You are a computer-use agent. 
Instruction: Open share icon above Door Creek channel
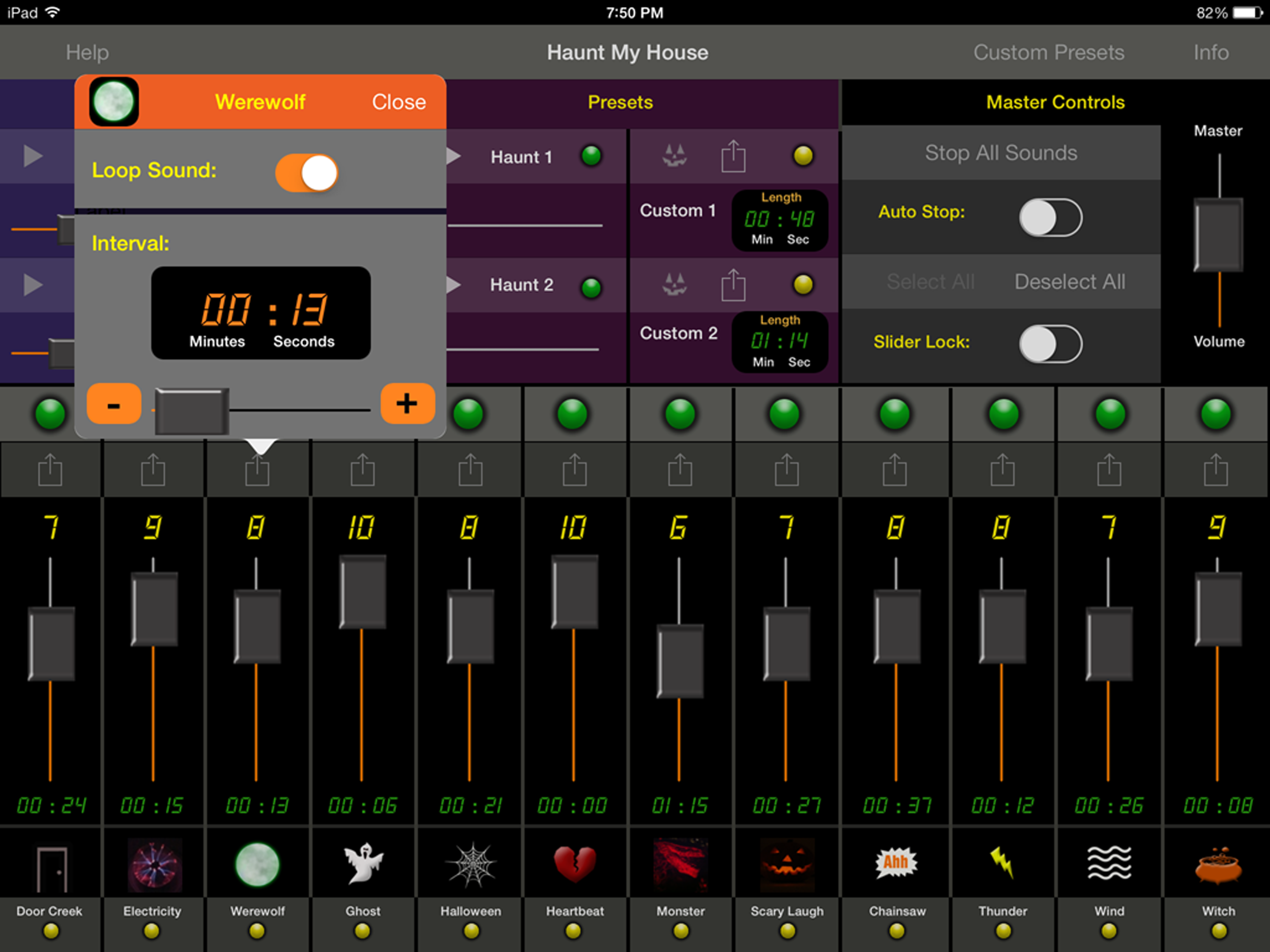50,469
